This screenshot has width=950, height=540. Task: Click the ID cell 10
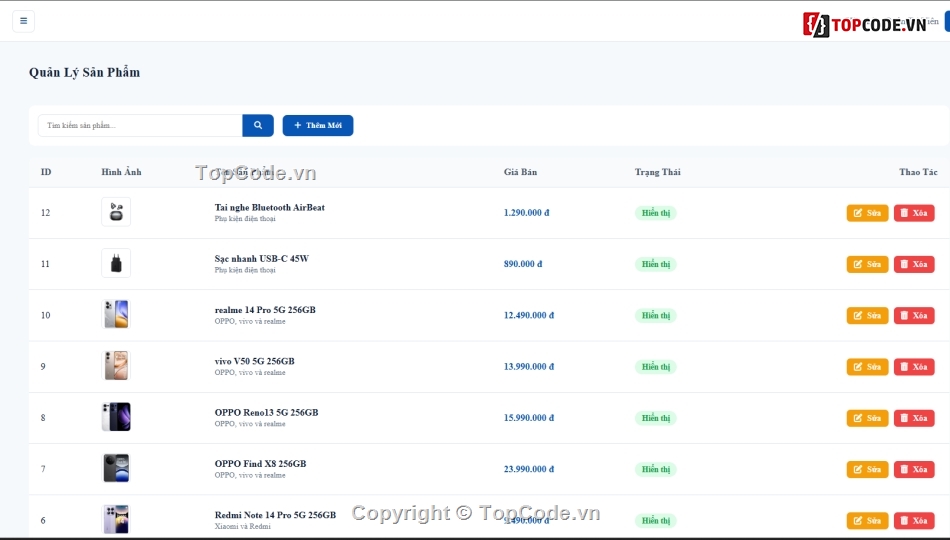click(45, 315)
